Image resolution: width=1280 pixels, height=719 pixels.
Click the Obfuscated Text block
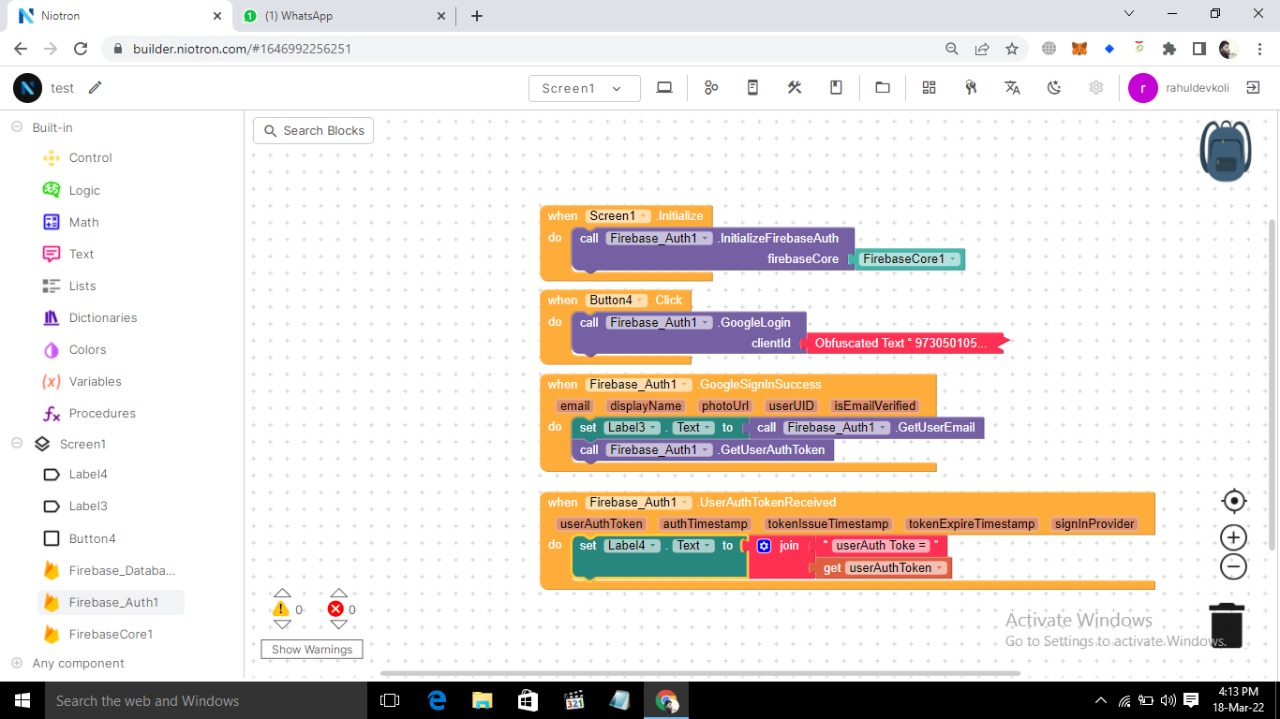pyautogui.click(x=904, y=343)
